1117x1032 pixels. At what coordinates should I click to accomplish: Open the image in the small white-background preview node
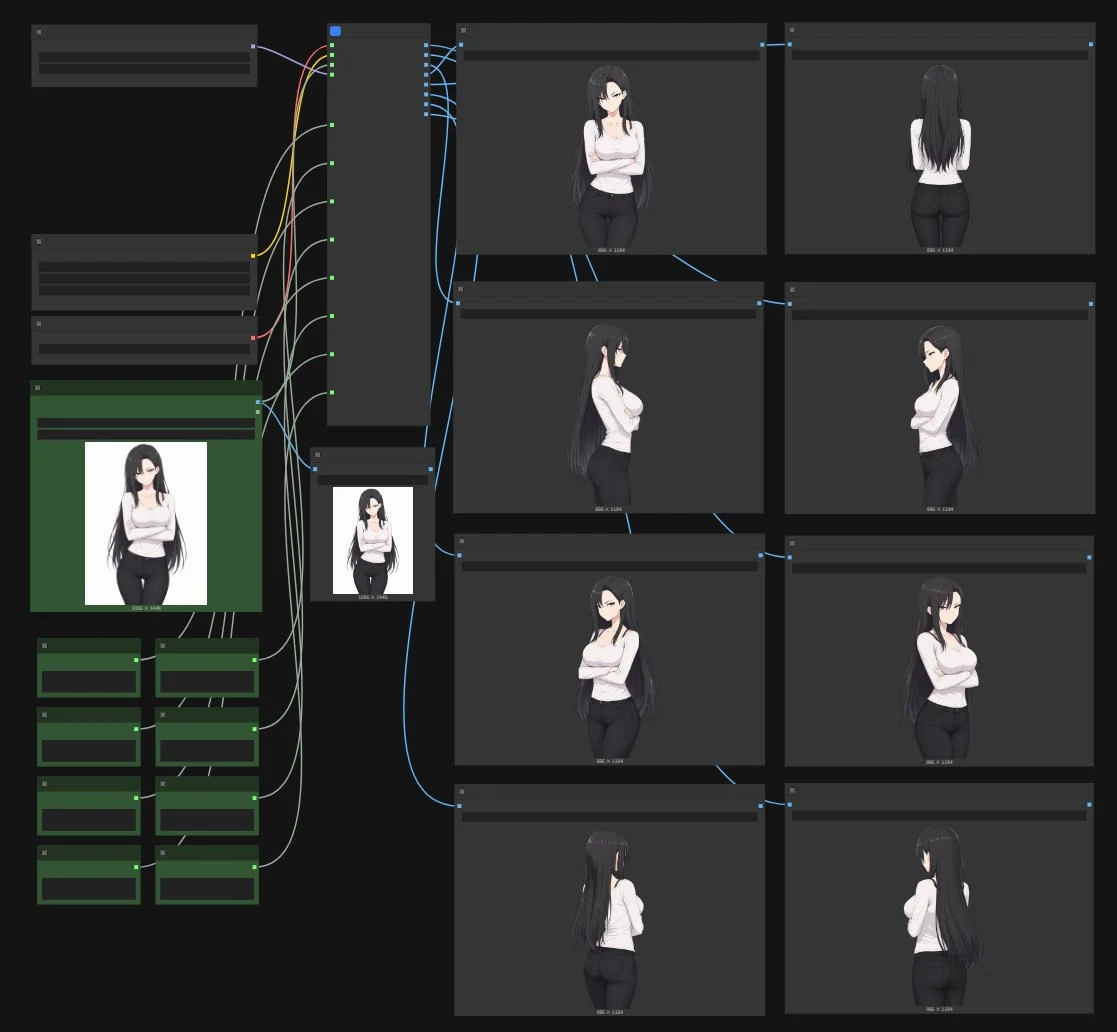click(373, 541)
